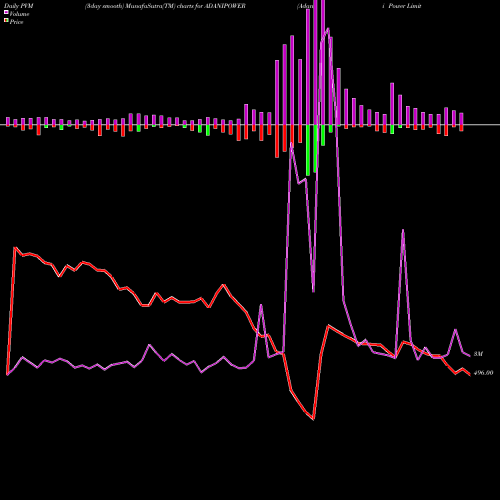Click the 'Daily PVM' title text
This screenshot has height=500, width=500.
click(19, 6)
